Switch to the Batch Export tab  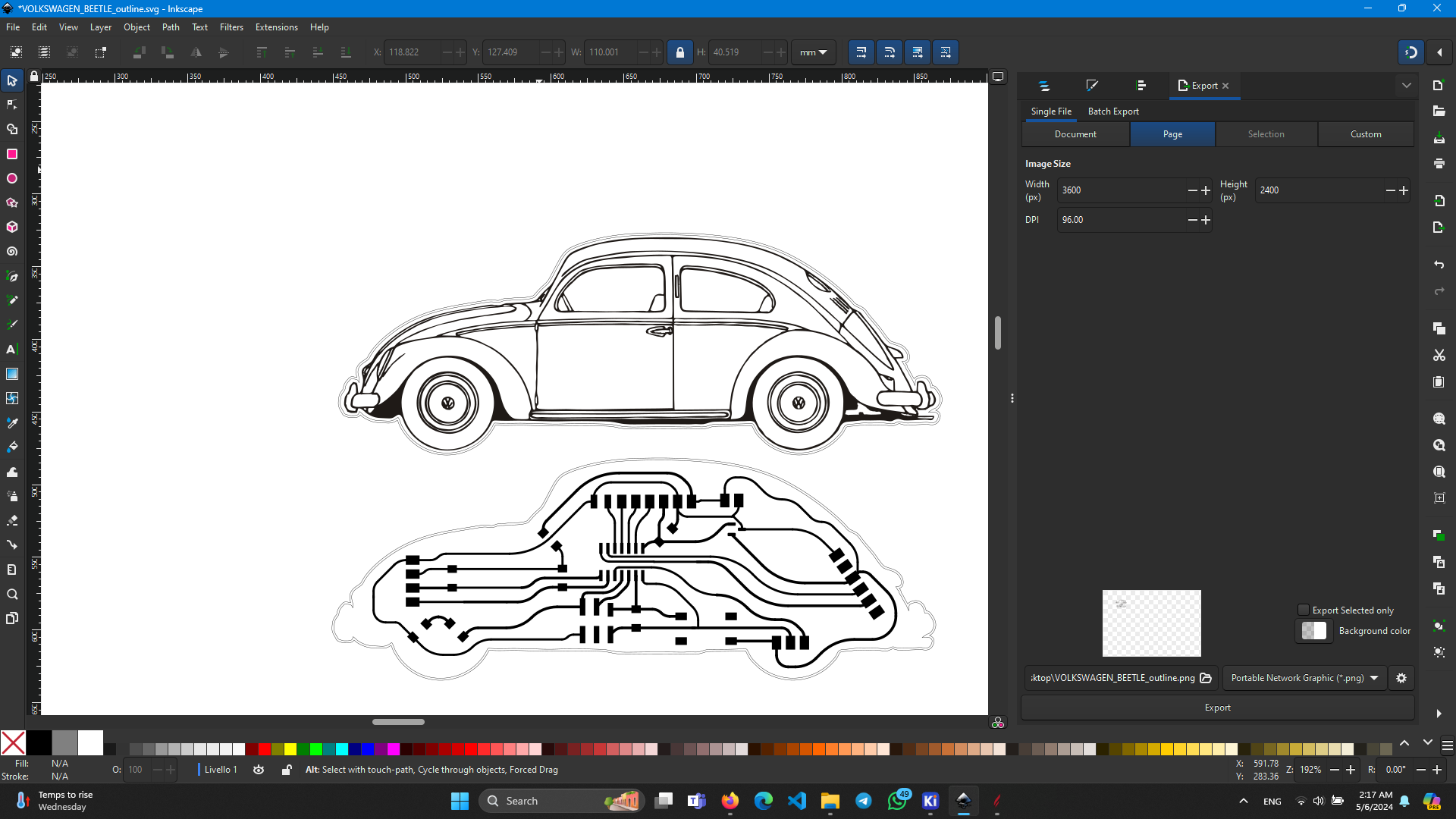1113,111
